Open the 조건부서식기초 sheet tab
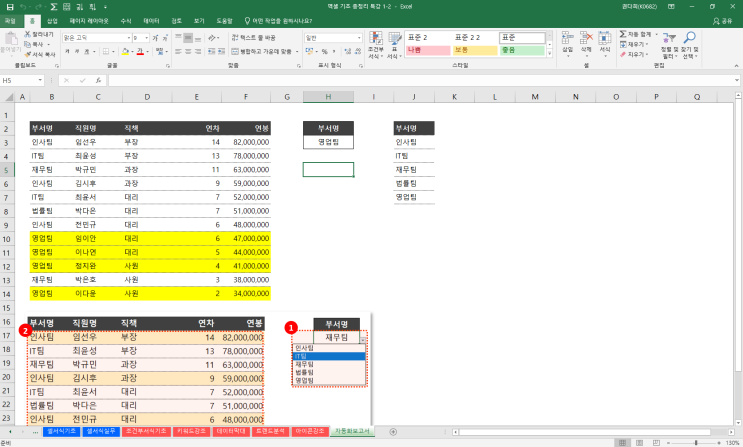This screenshot has height=447, width=743. coord(146,431)
